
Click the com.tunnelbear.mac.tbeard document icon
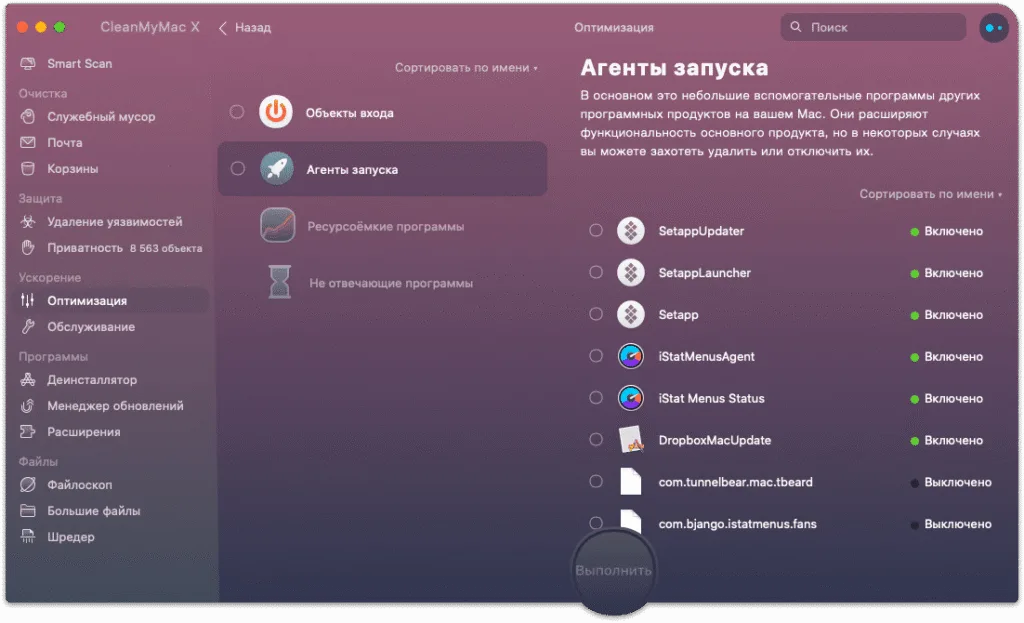630,481
